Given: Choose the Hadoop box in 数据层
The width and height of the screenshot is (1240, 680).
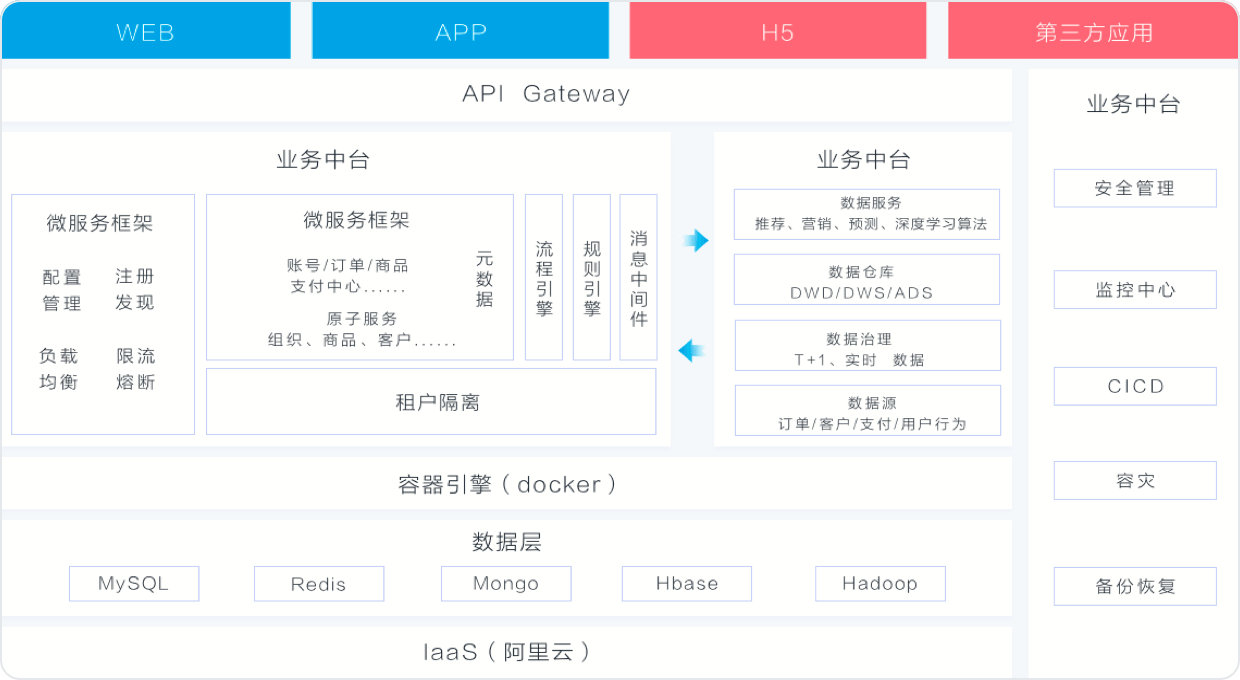Looking at the screenshot, I should pos(880,583).
